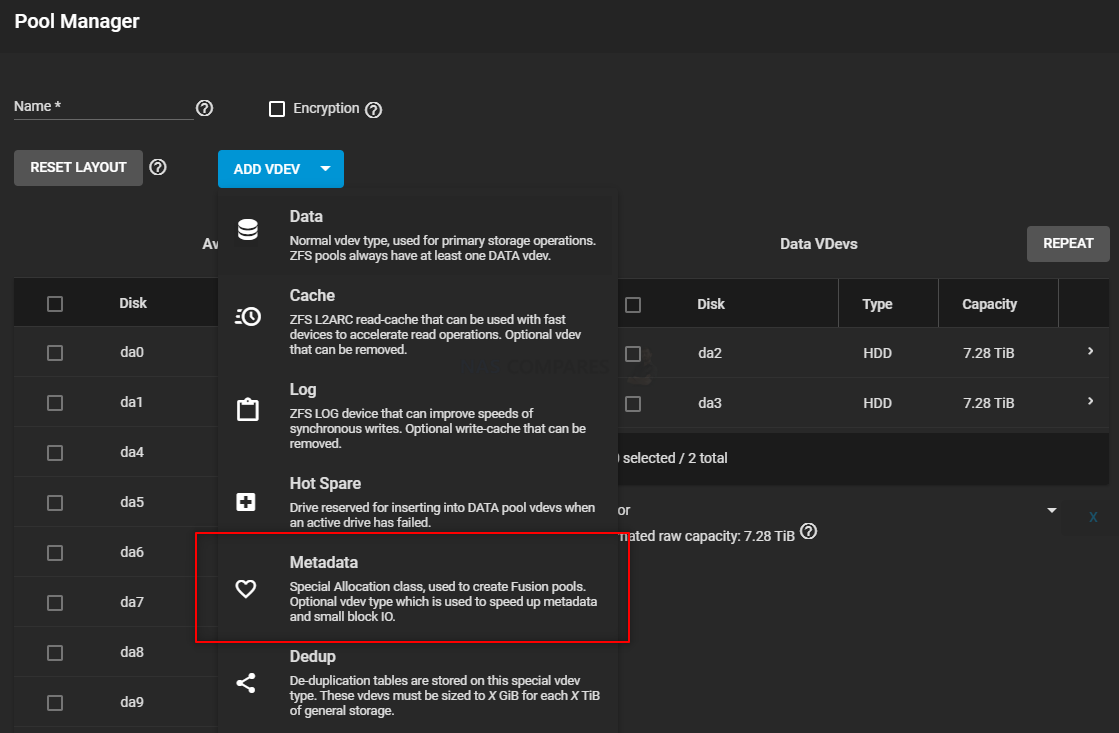The image size is (1119, 733).
Task: Check the da2 checkbox in Data VDevs
Action: click(x=633, y=353)
